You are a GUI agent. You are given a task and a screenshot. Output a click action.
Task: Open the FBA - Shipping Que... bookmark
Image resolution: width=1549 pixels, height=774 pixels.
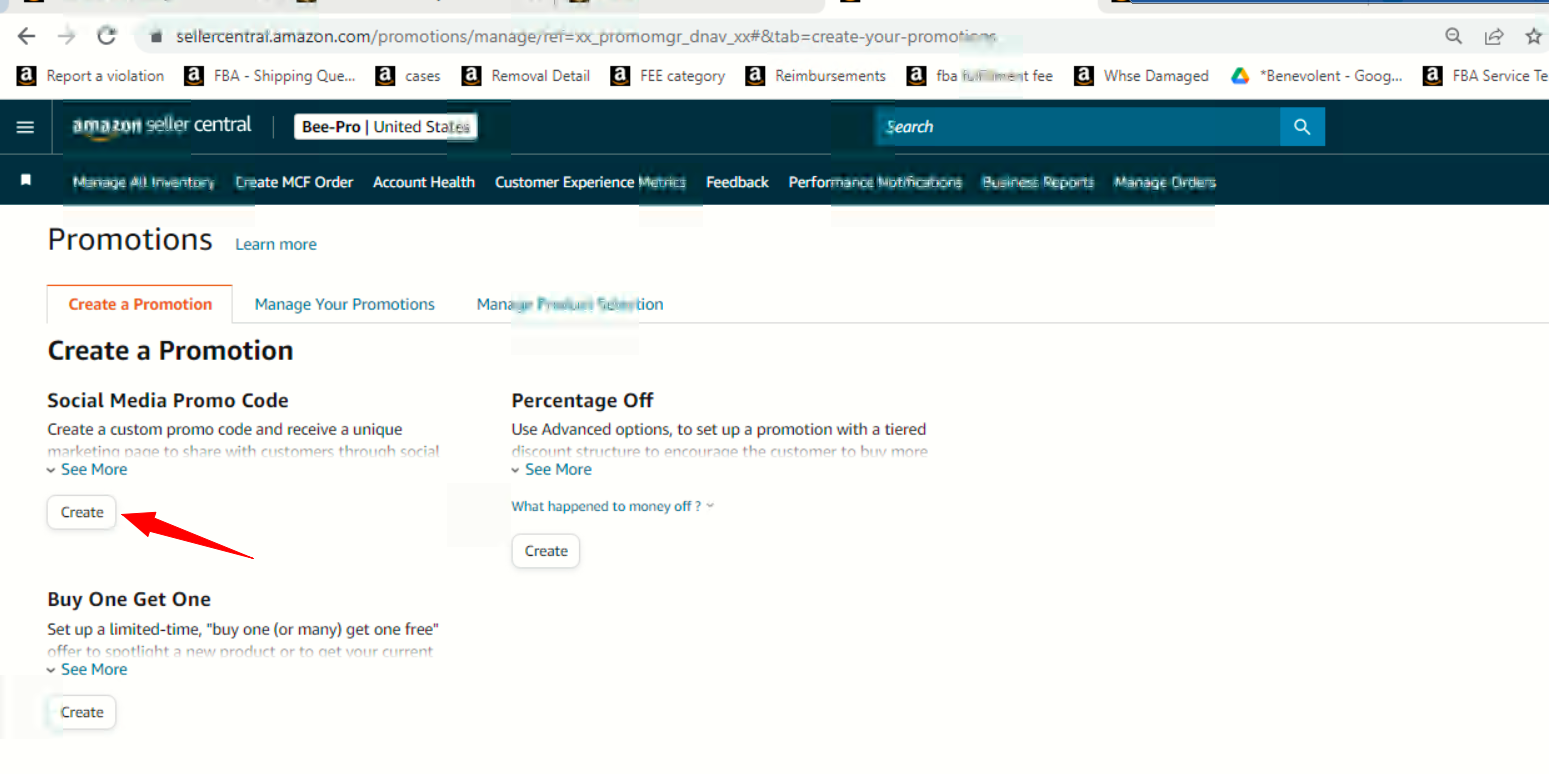tap(270, 76)
